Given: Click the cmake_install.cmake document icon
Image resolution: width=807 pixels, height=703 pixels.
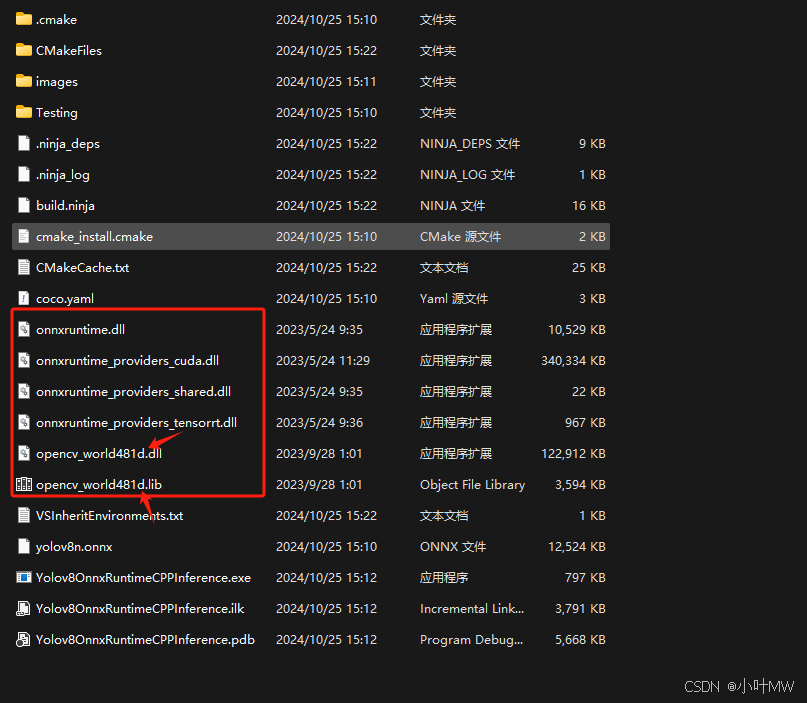Looking at the screenshot, I should pos(24,236).
